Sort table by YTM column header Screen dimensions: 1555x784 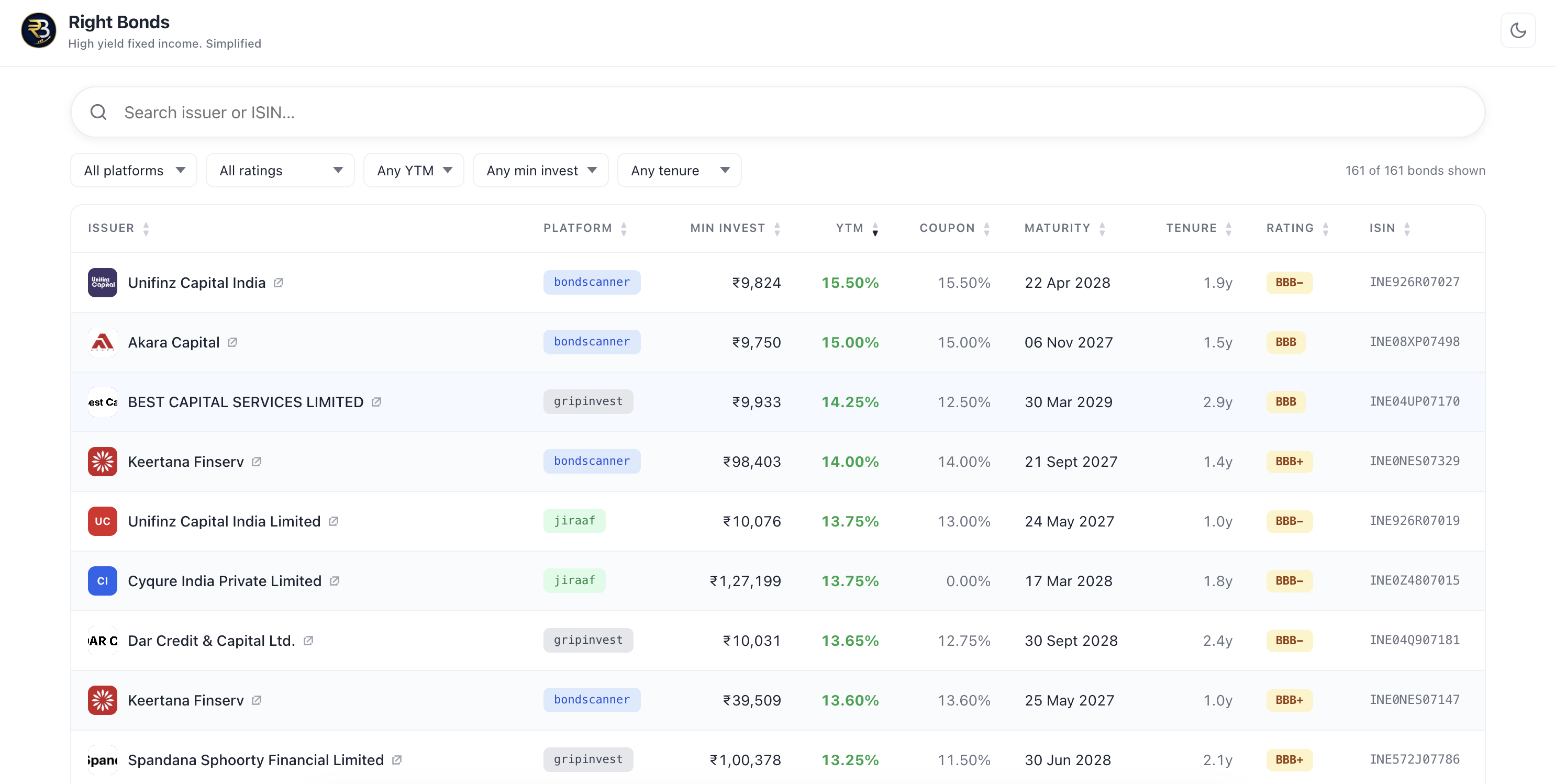[857, 228]
